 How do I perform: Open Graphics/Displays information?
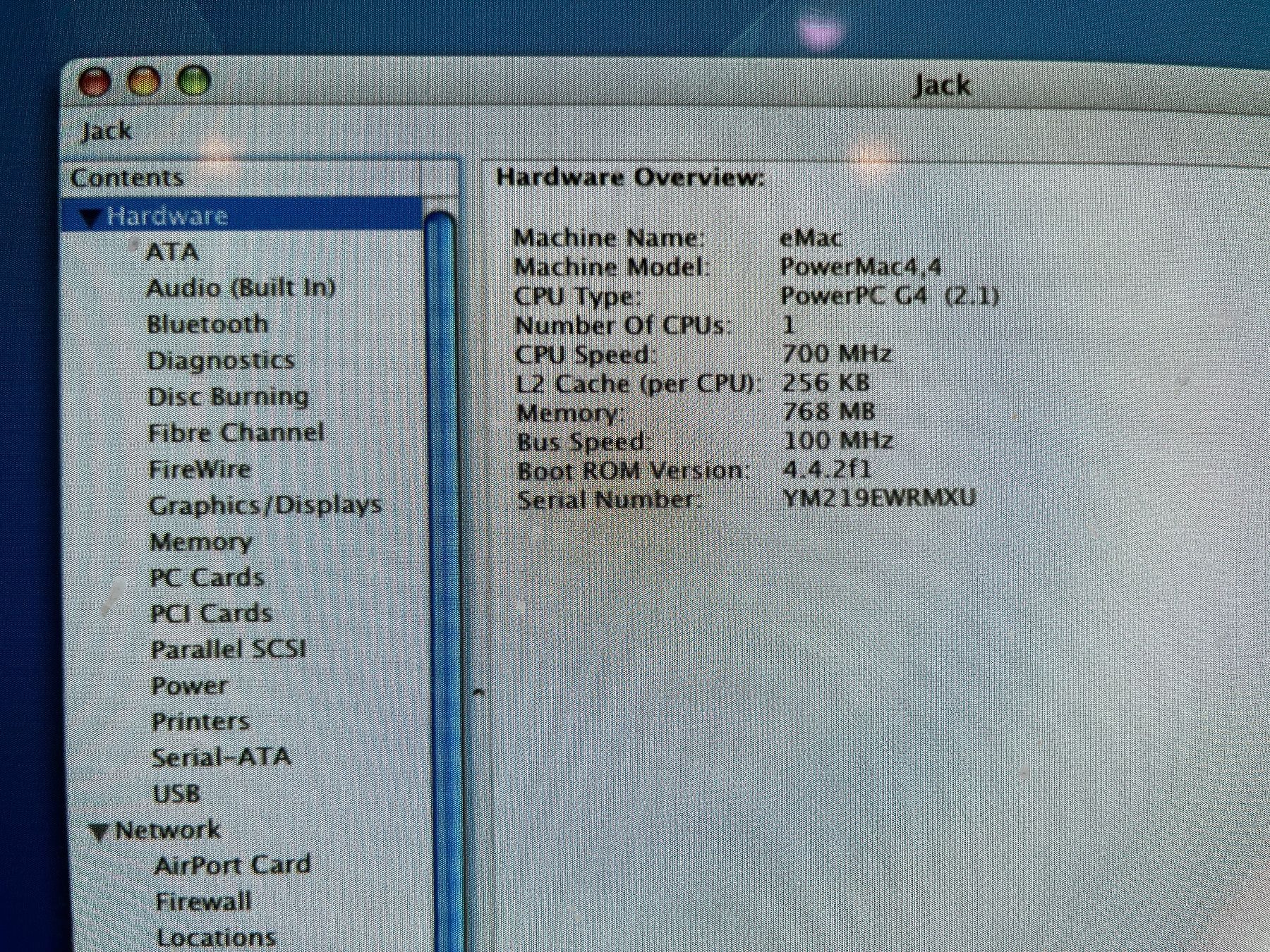pos(265,506)
